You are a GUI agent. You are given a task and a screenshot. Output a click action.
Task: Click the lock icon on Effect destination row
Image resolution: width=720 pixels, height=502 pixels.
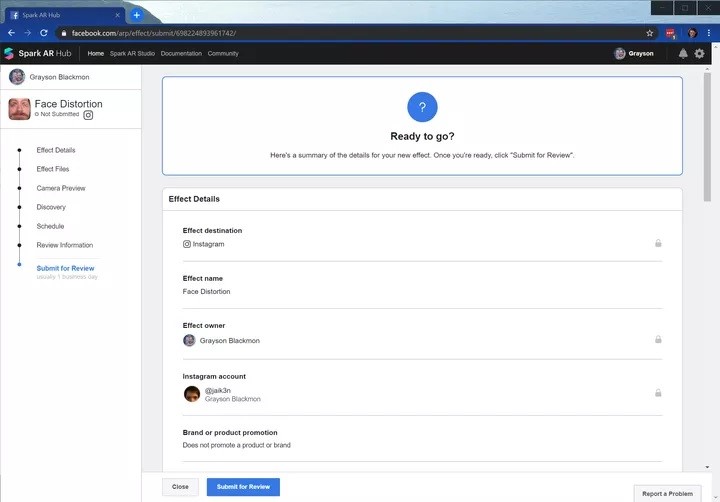click(658, 243)
